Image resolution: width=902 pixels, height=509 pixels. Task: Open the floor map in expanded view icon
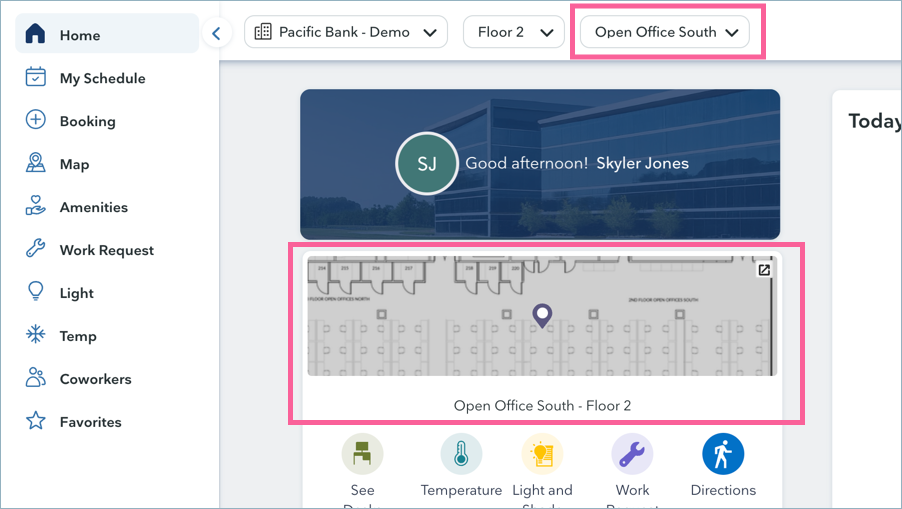click(764, 270)
